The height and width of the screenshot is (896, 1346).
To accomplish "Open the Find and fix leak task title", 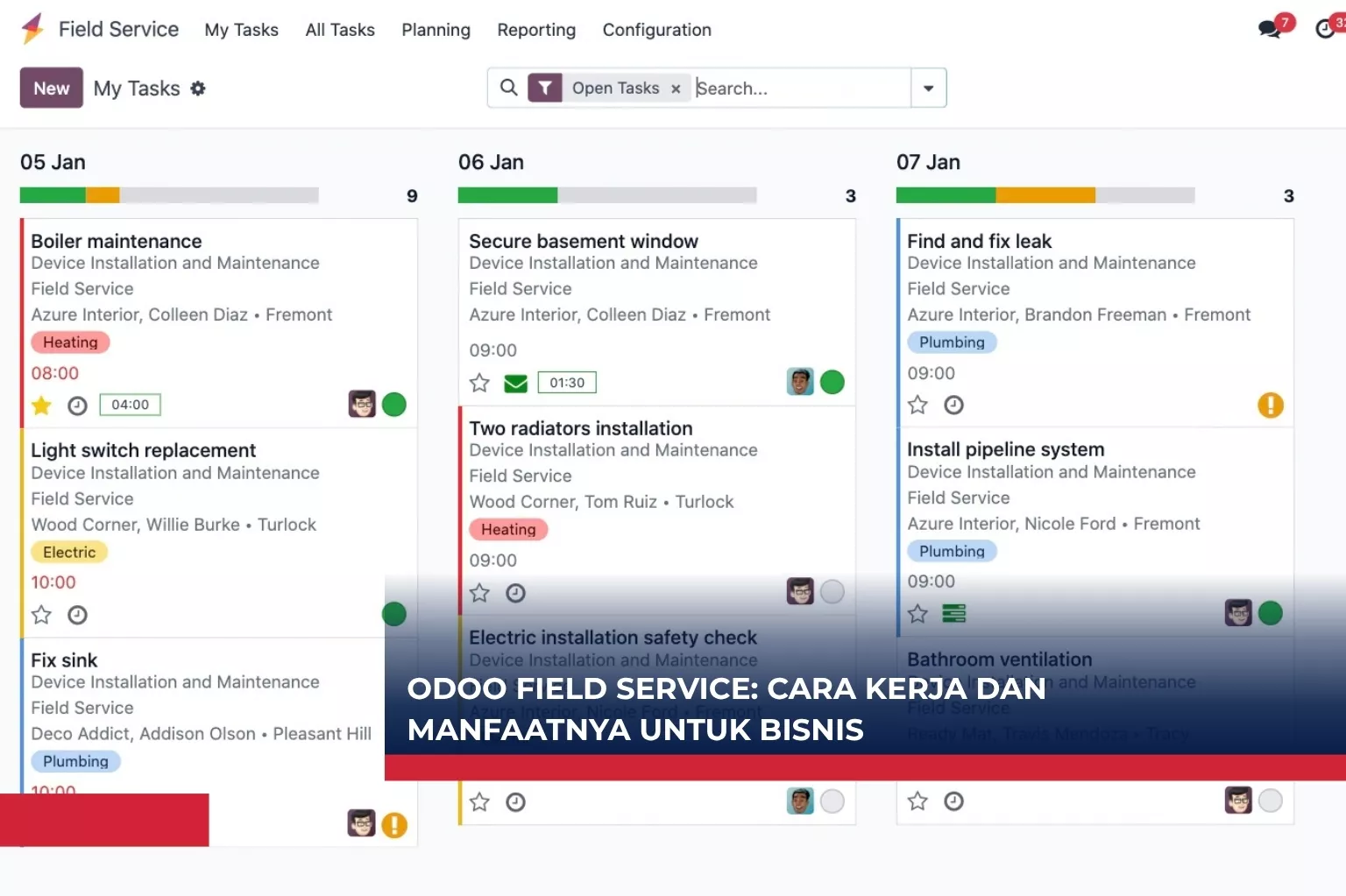I will tap(979, 241).
